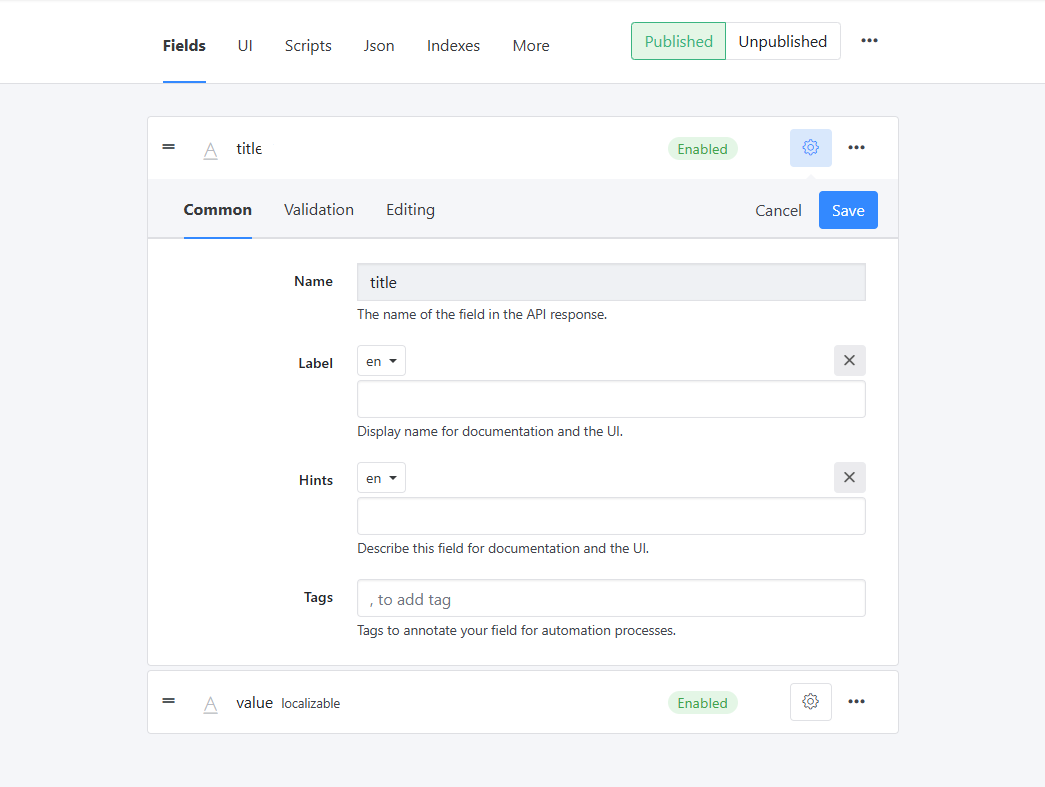Click the 'title' field name in header row
The width and height of the screenshot is (1045, 787).
249,149
